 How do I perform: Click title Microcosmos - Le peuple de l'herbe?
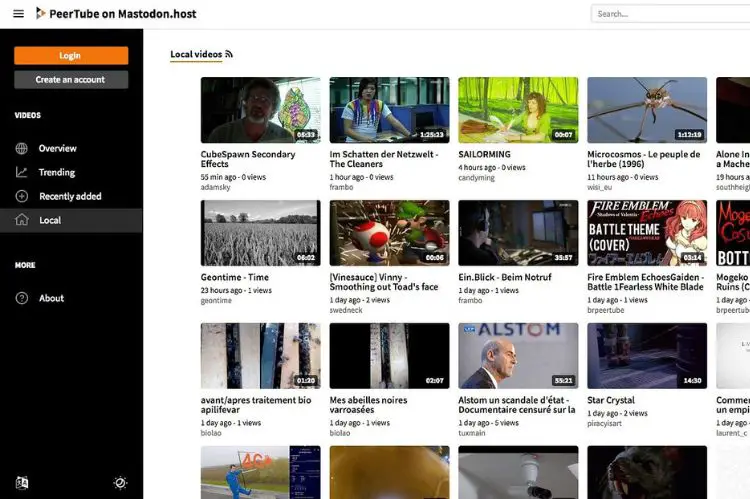click(x=644, y=159)
